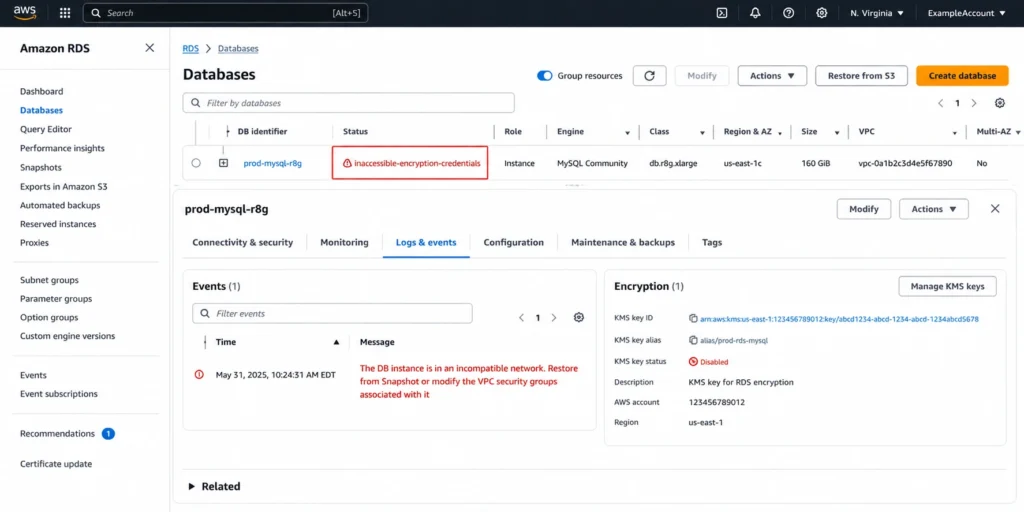The image size is (1024, 512).
Task: Open the Actions dropdown above databases table
Action: point(772,76)
